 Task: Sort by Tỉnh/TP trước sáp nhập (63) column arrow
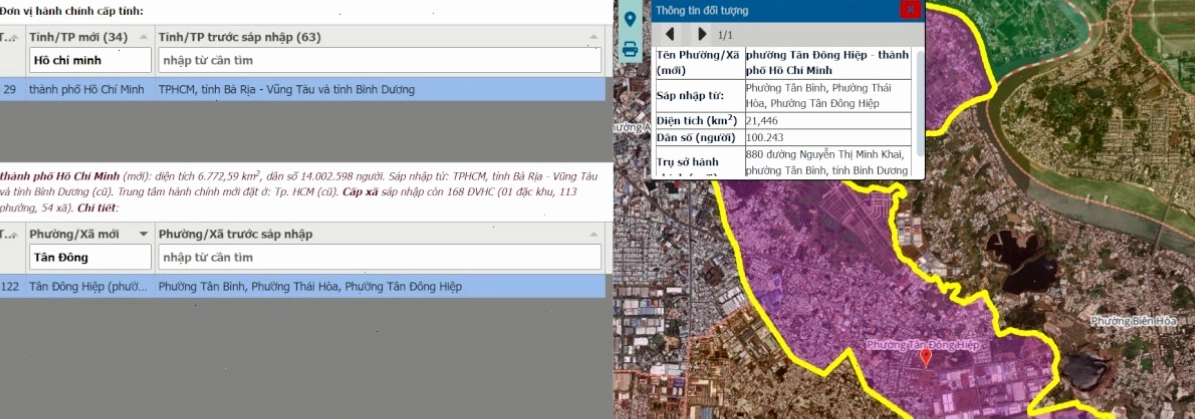tap(593, 37)
